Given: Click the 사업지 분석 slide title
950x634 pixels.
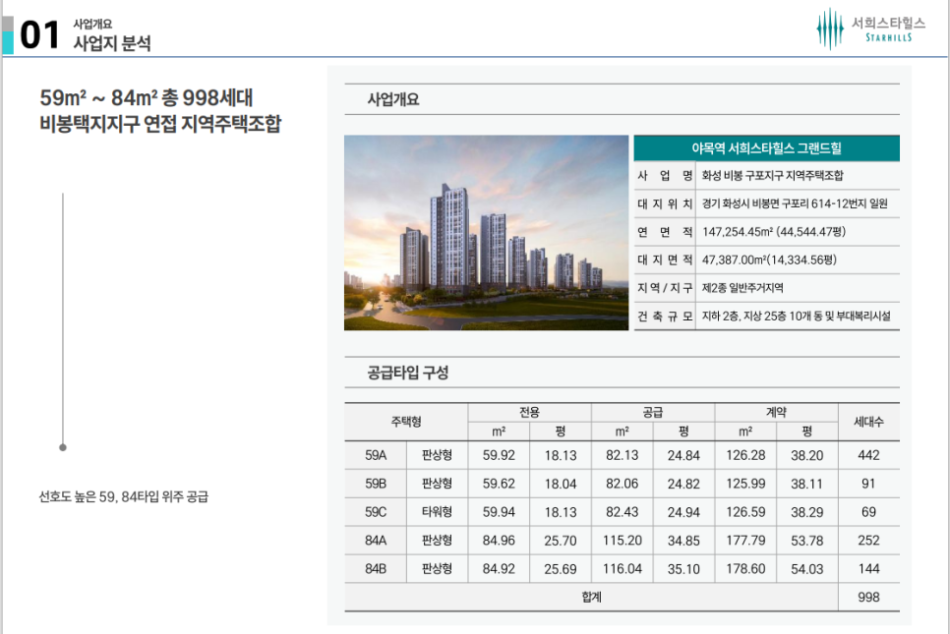Looking at the screenshot, I should tap(112, 43).
